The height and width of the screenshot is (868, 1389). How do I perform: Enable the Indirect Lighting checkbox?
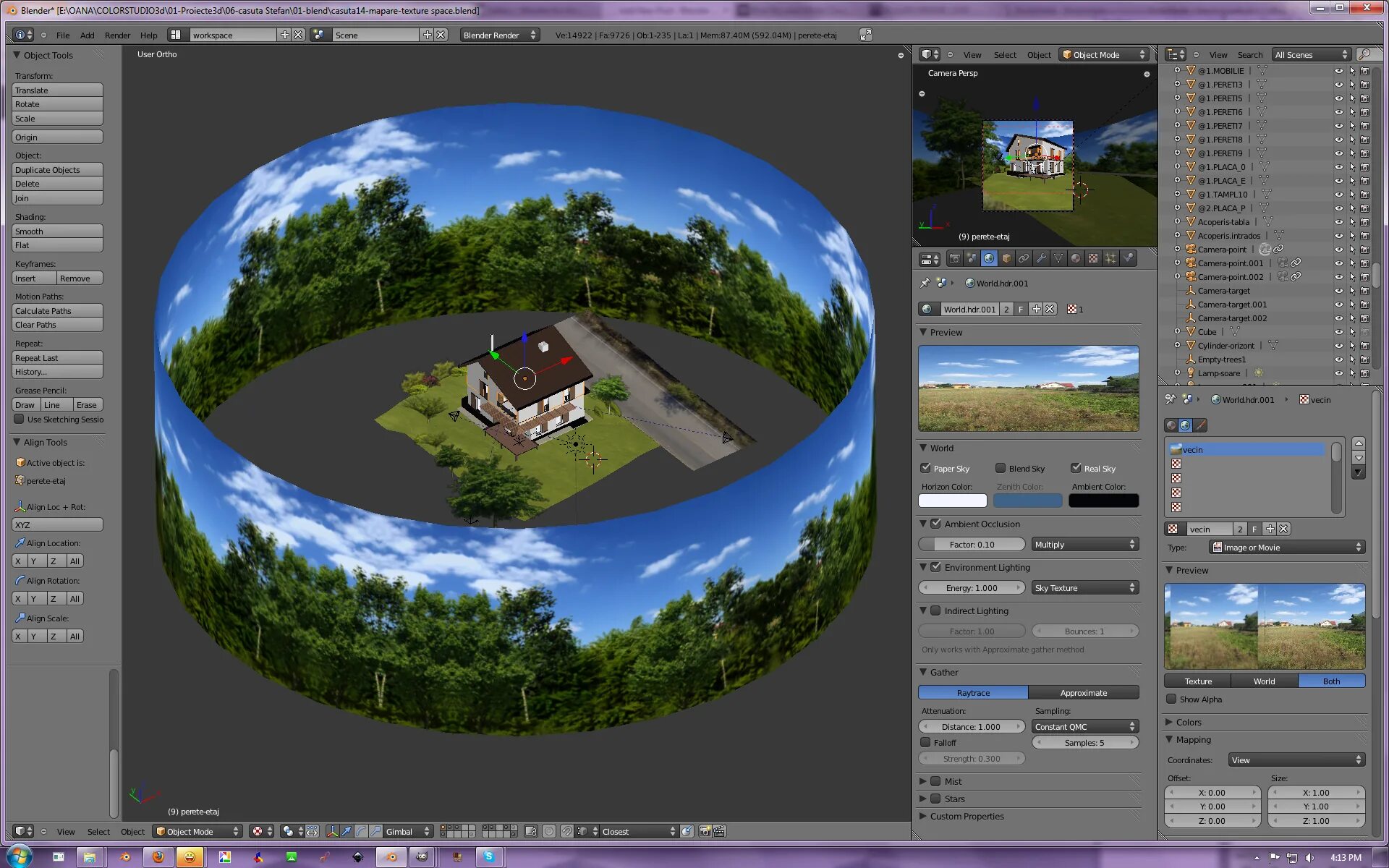[935, 610]
